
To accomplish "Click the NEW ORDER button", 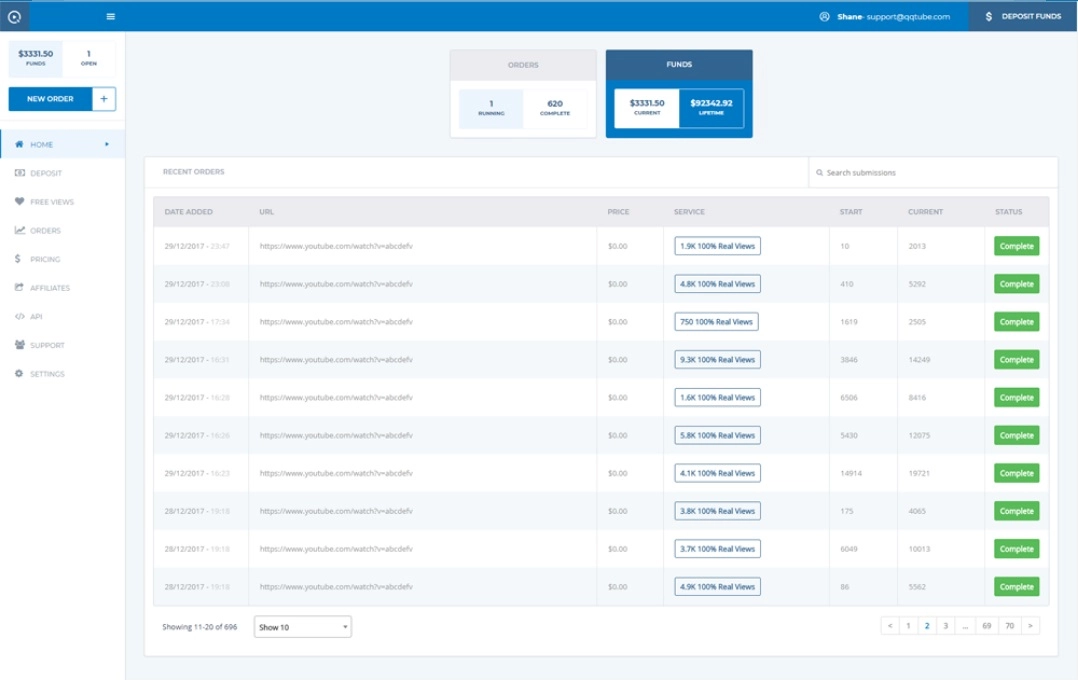I will (50, 99).
